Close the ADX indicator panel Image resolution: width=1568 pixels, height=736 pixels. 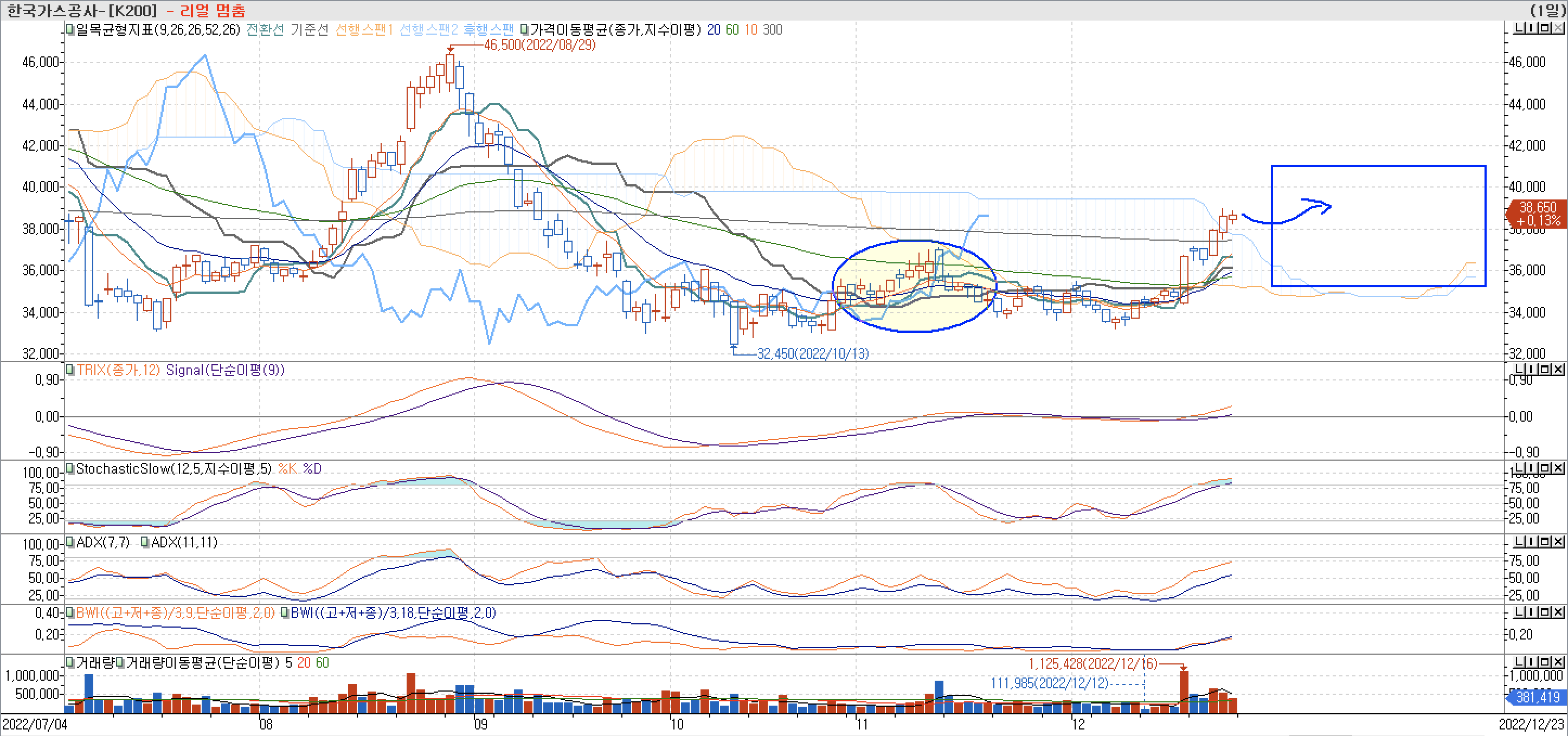(x=1558, y=541)
